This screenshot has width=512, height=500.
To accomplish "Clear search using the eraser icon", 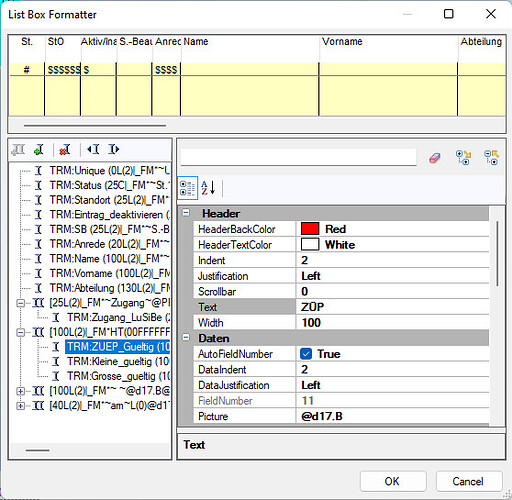I will 435,157.
